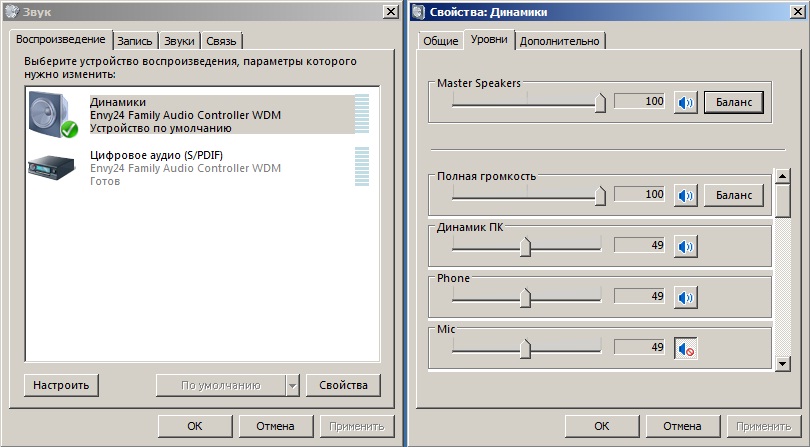Switch to the Связь tab
This screenshot has height=447, width=810.
221,41
